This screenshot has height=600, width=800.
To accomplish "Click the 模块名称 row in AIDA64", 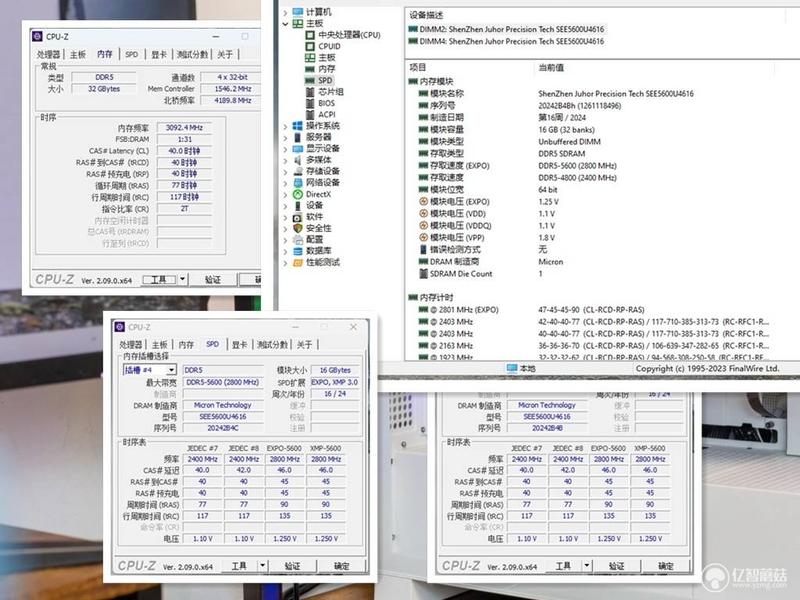I will tap(551, 94).
